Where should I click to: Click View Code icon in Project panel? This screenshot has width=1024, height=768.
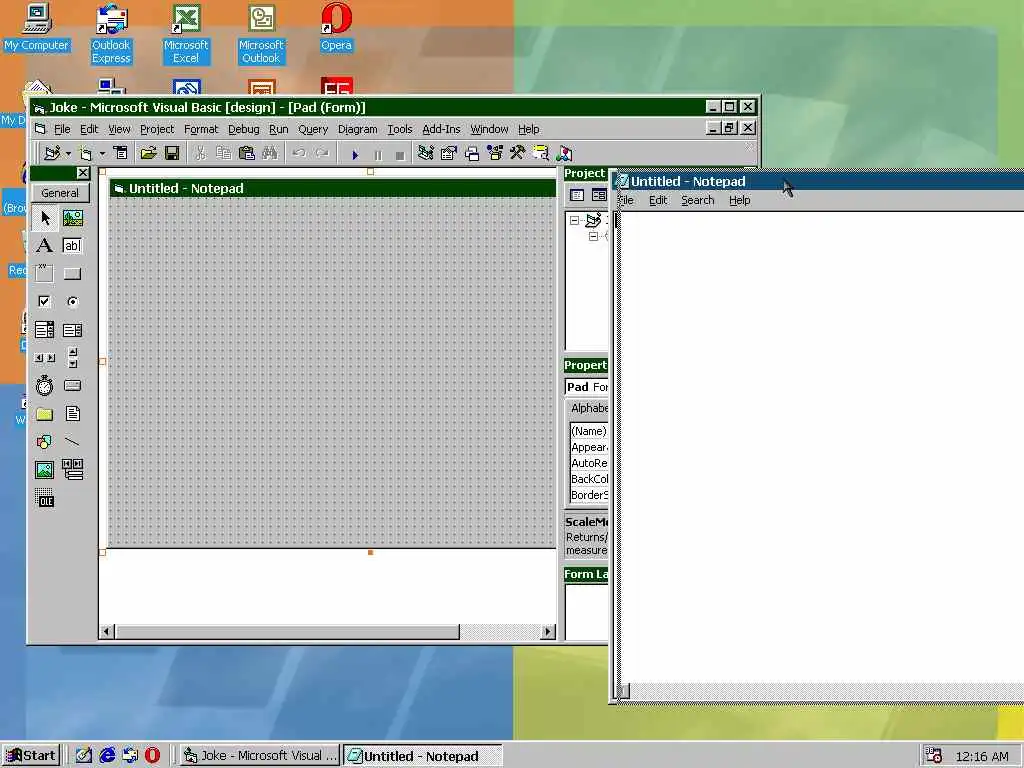click(577, 195)
